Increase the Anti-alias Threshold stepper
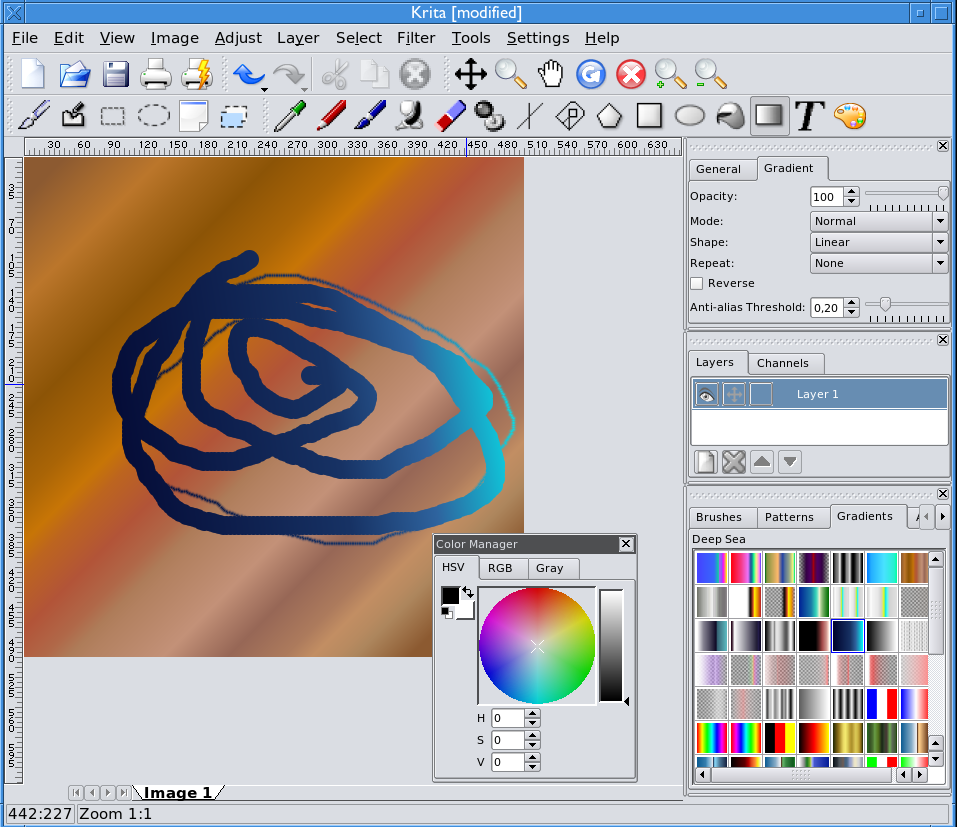The height and width of the screenshot is (827, 957). click(x=851, y=303)
